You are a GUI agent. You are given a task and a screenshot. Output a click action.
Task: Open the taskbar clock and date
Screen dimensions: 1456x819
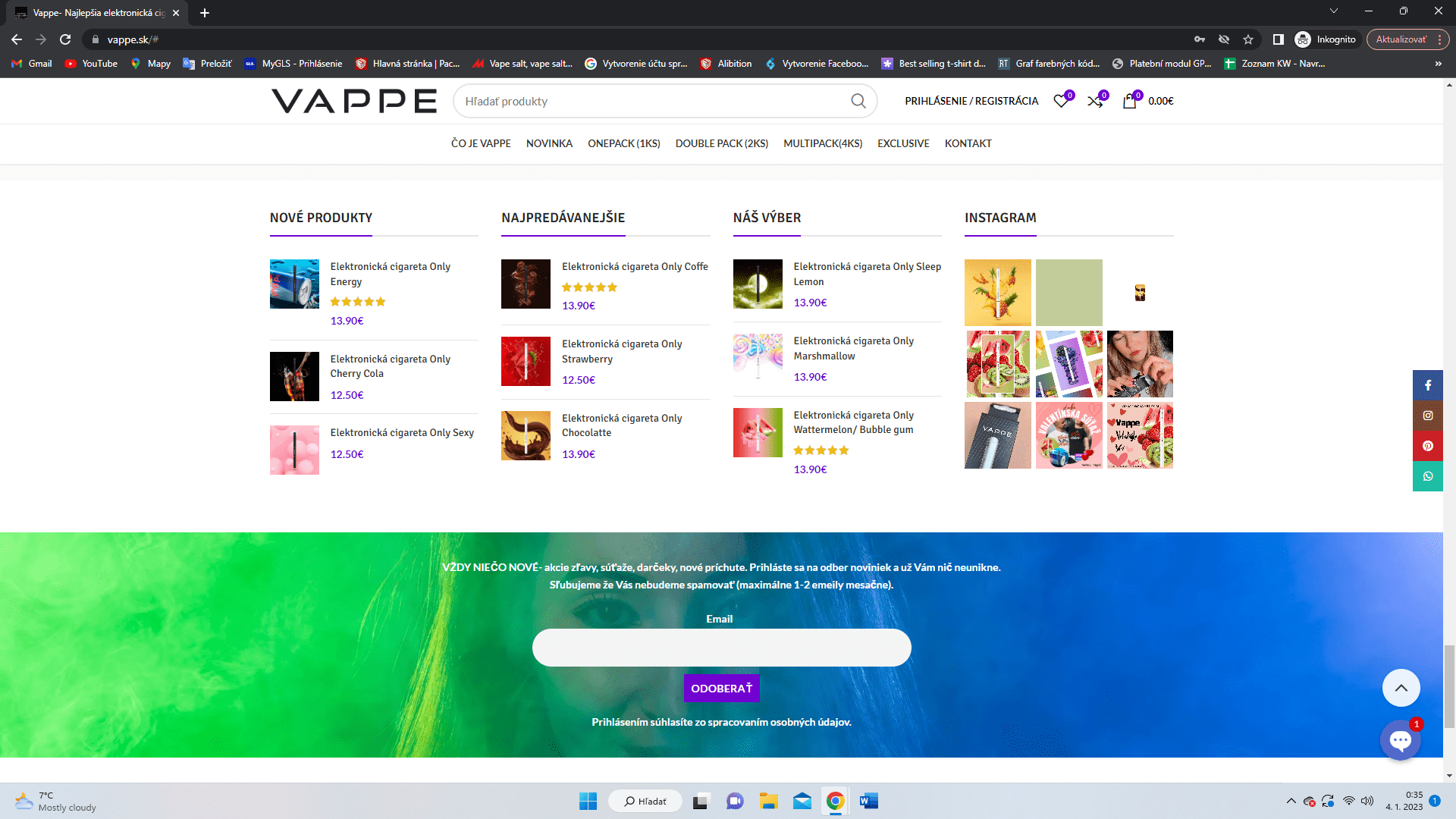(1404, 801)
